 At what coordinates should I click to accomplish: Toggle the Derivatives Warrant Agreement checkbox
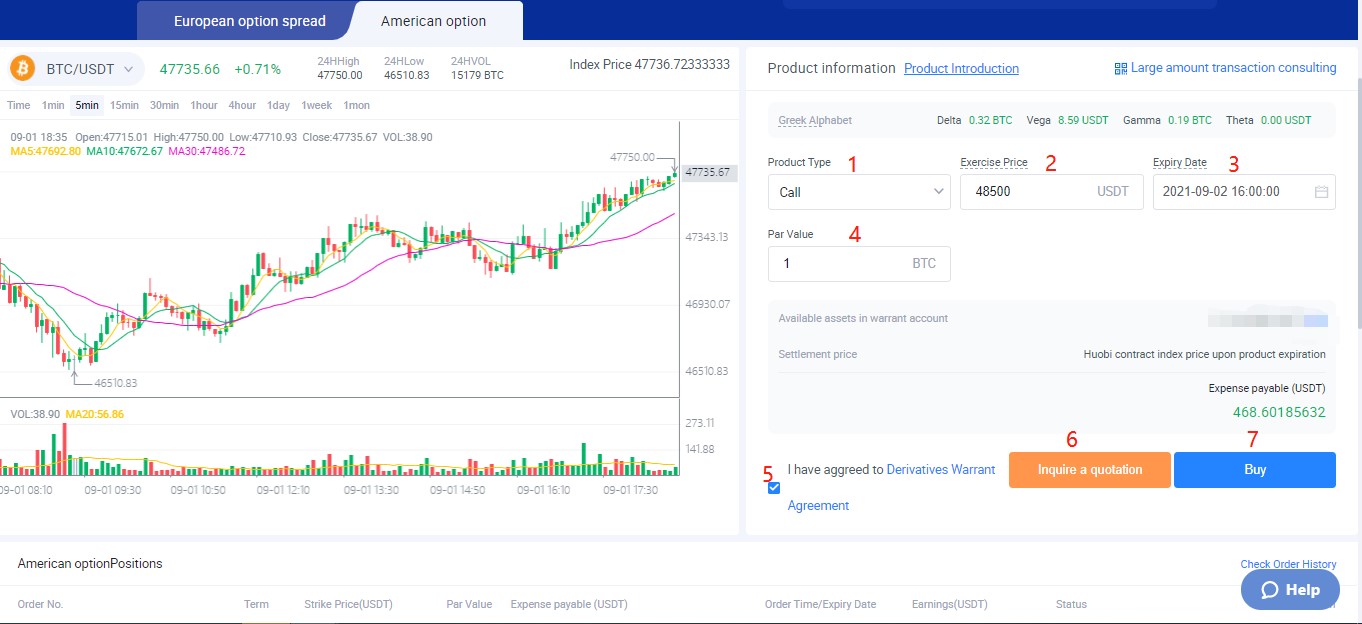774,488
